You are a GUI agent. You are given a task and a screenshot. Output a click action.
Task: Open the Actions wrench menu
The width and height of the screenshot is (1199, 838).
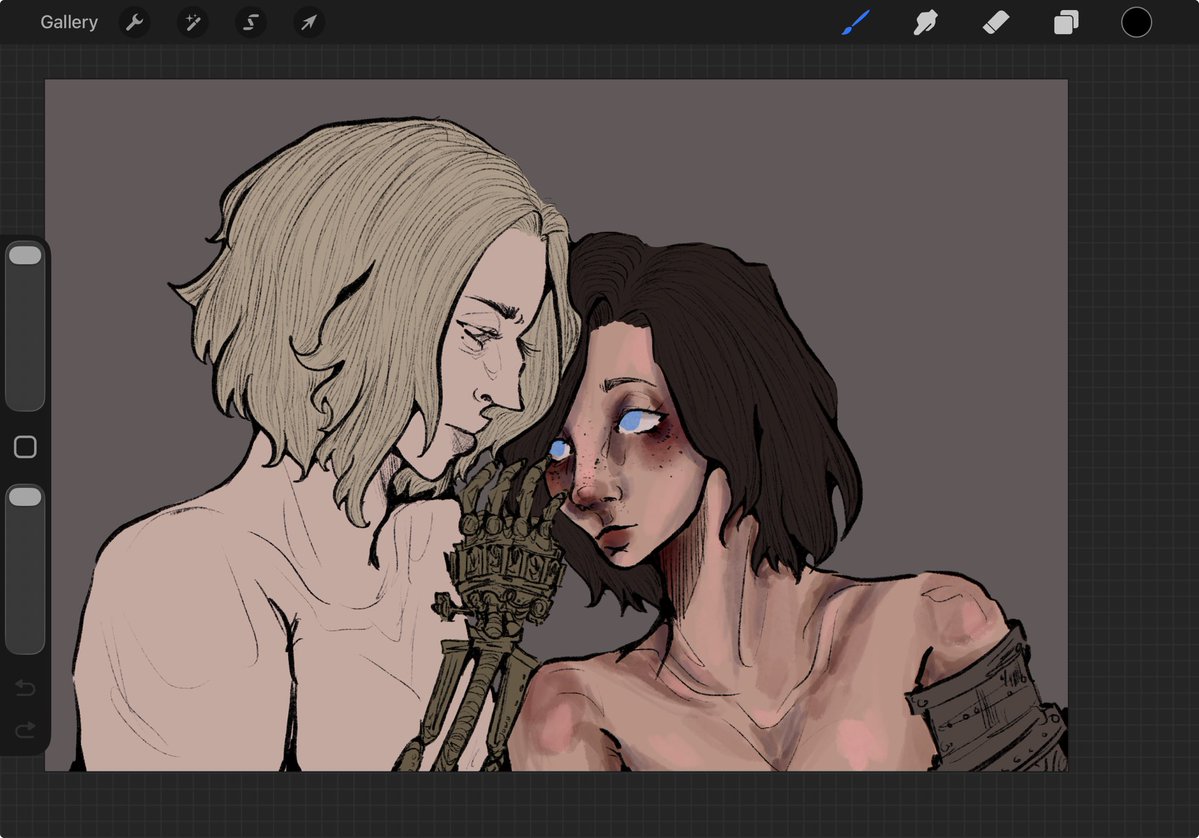(135, 22)
